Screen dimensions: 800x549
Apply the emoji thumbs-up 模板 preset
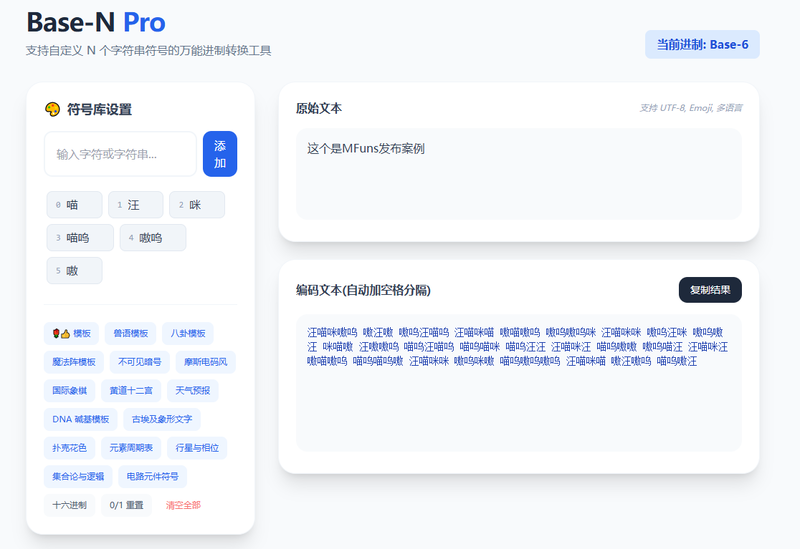pos(71,334)
